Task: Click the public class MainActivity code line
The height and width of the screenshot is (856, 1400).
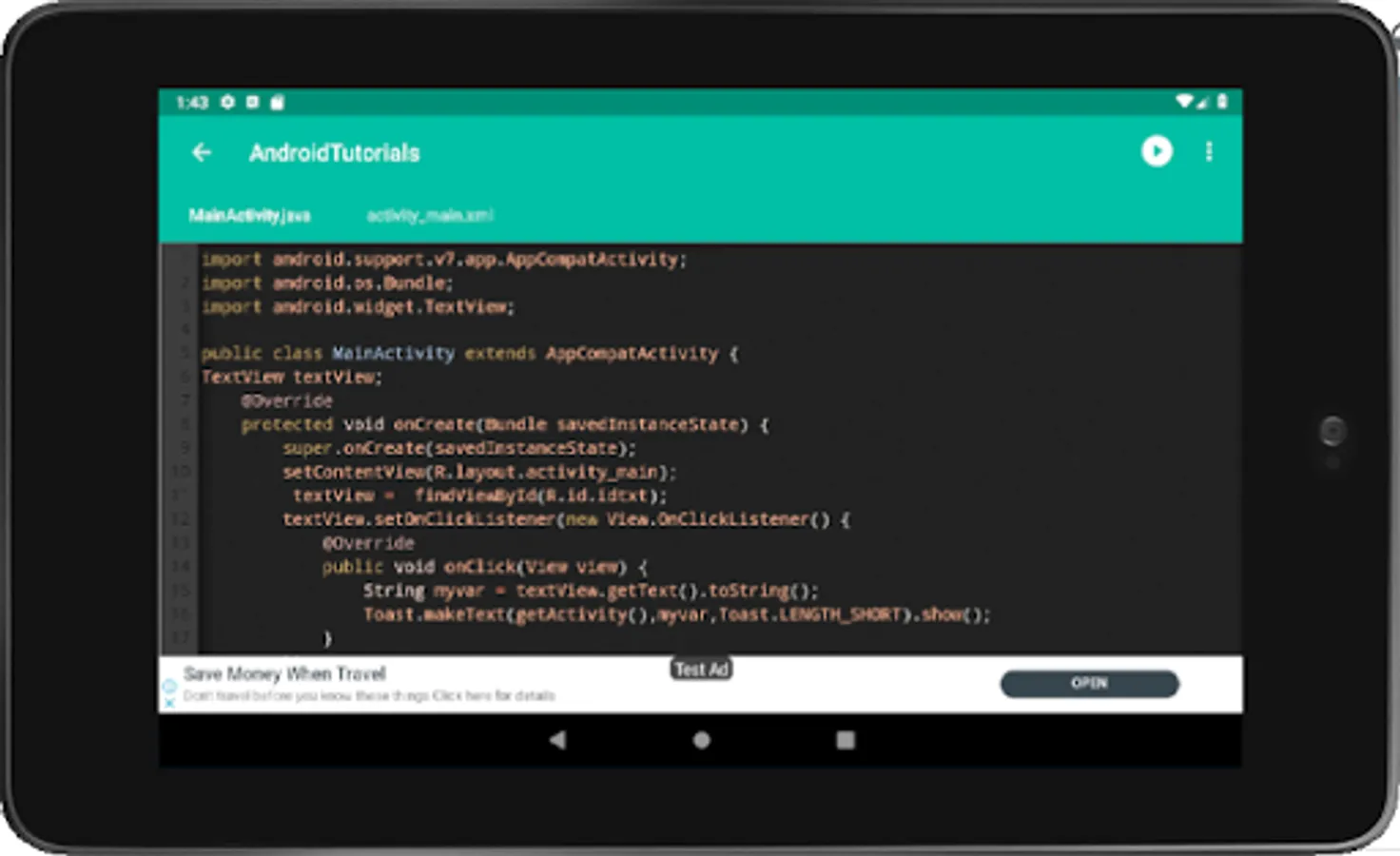Action: click(x=469, y=354)
